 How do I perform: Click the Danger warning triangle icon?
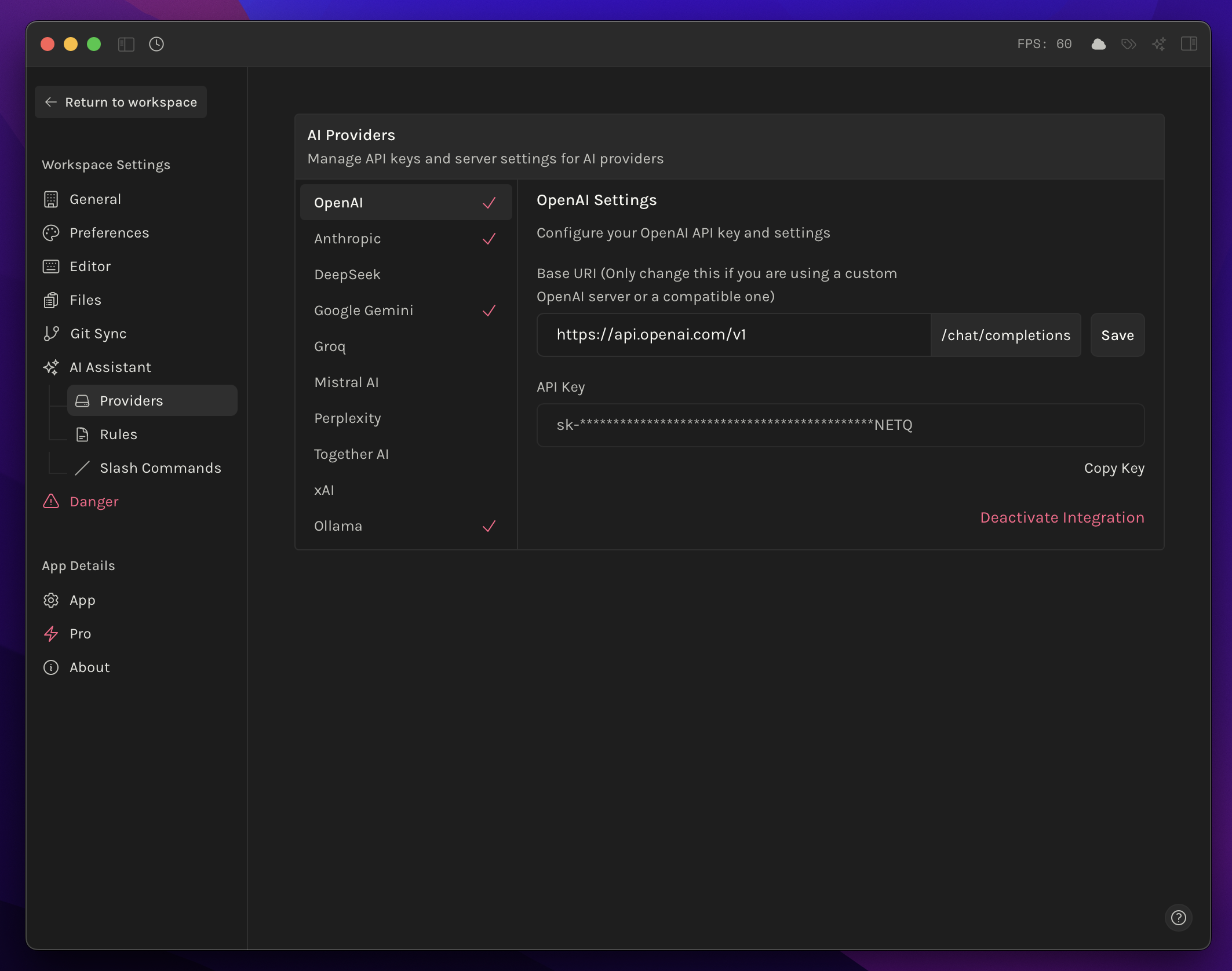point(51,502)
